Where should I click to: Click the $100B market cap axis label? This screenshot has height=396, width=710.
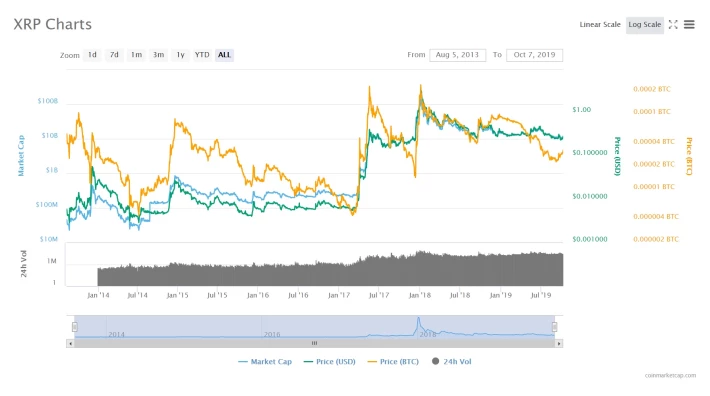[48, 100]
